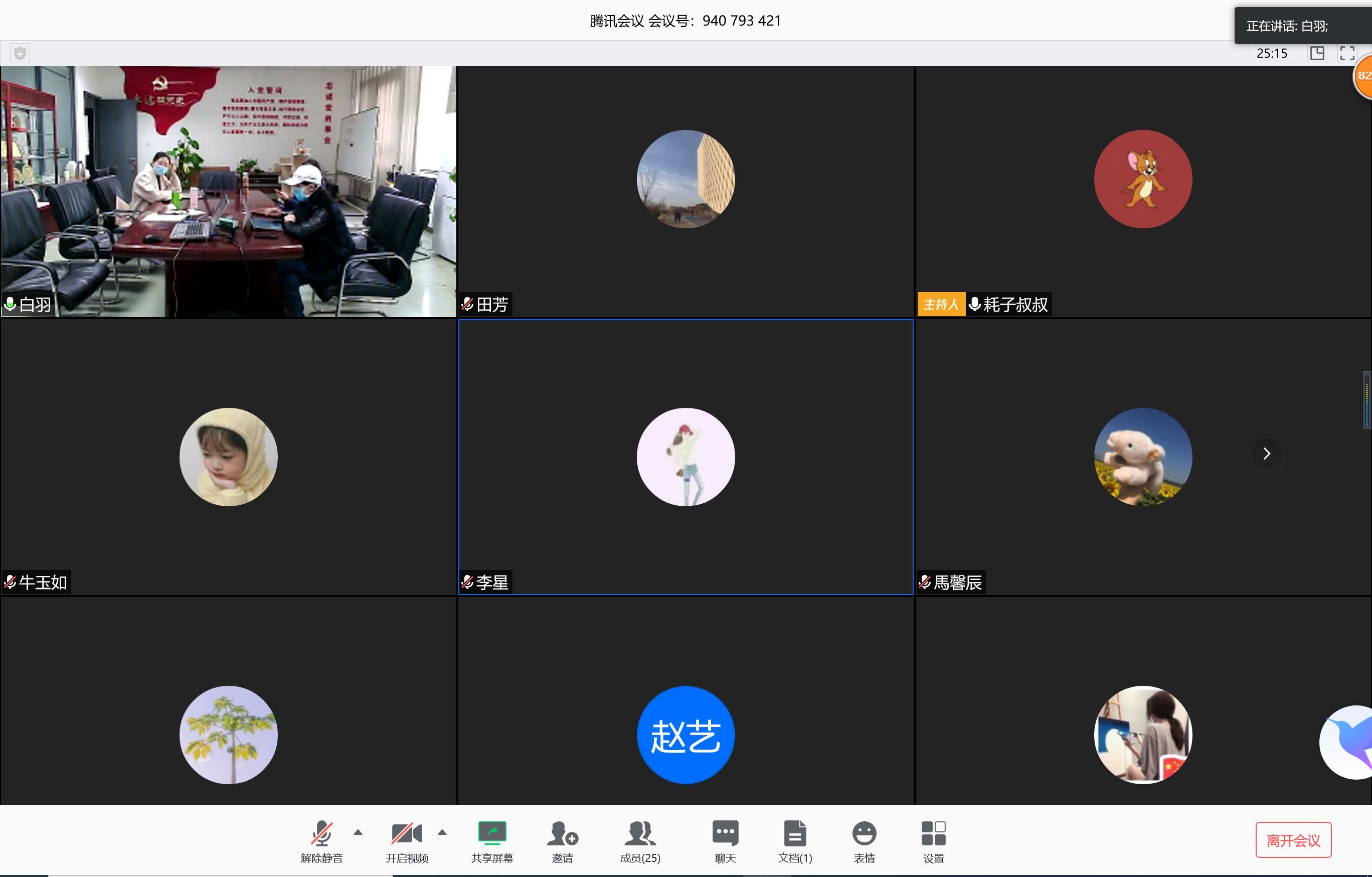This screenshot has height=877, width=1372.
Task: Open the Settings (设置) grid icon
Action: (x=933, y=834)
